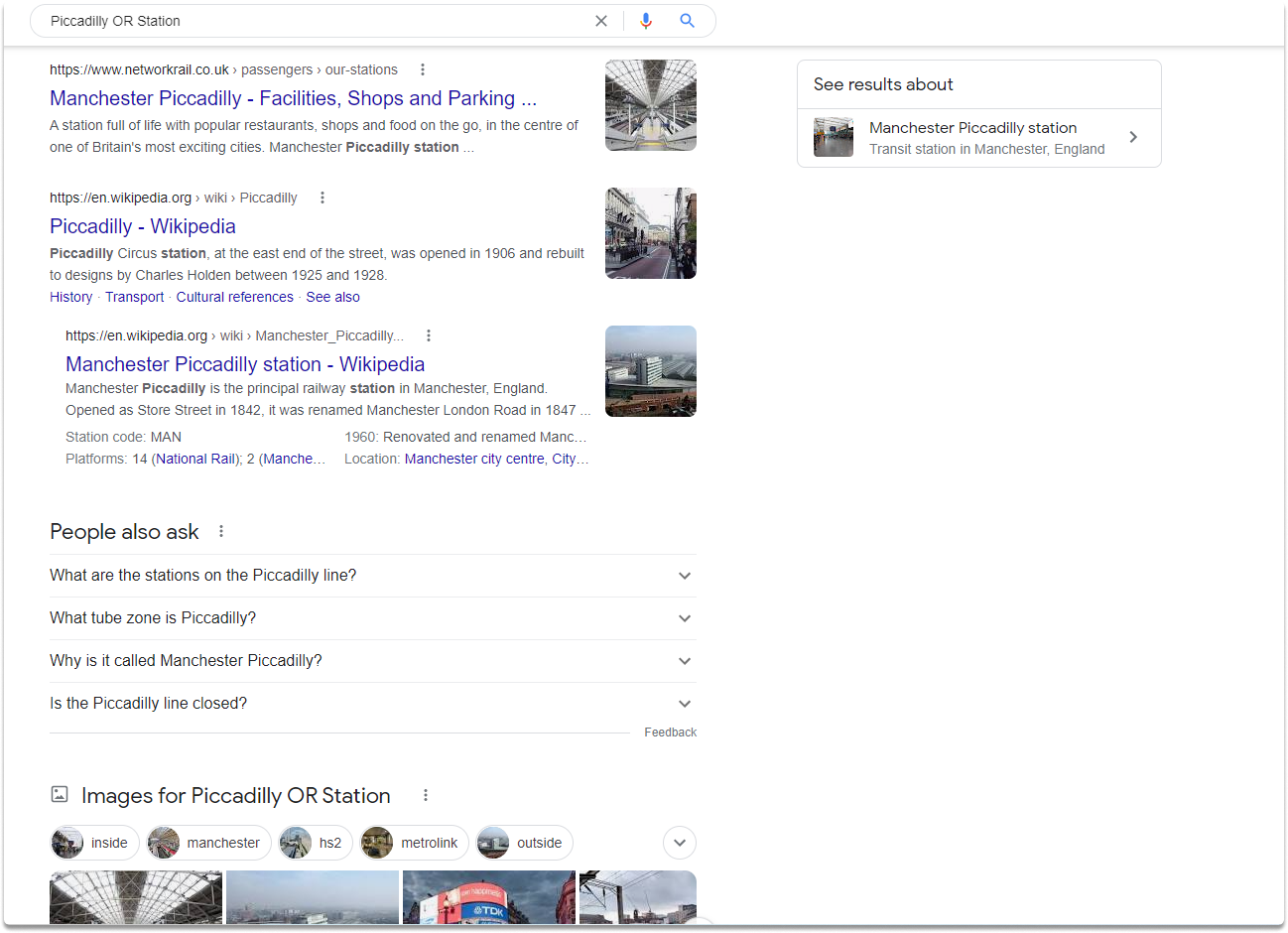Screen dimensions: 1288x933
Task: Open Piccadilly street thumbnail image
Action: (651, 233)
